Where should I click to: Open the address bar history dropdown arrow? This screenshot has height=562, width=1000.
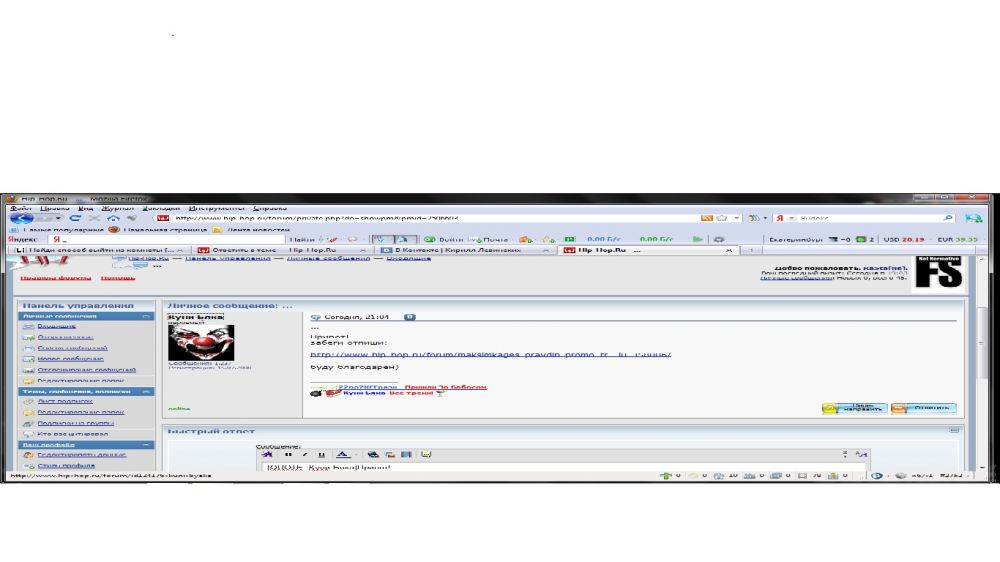pyautogui.click(x=737, y=218)
